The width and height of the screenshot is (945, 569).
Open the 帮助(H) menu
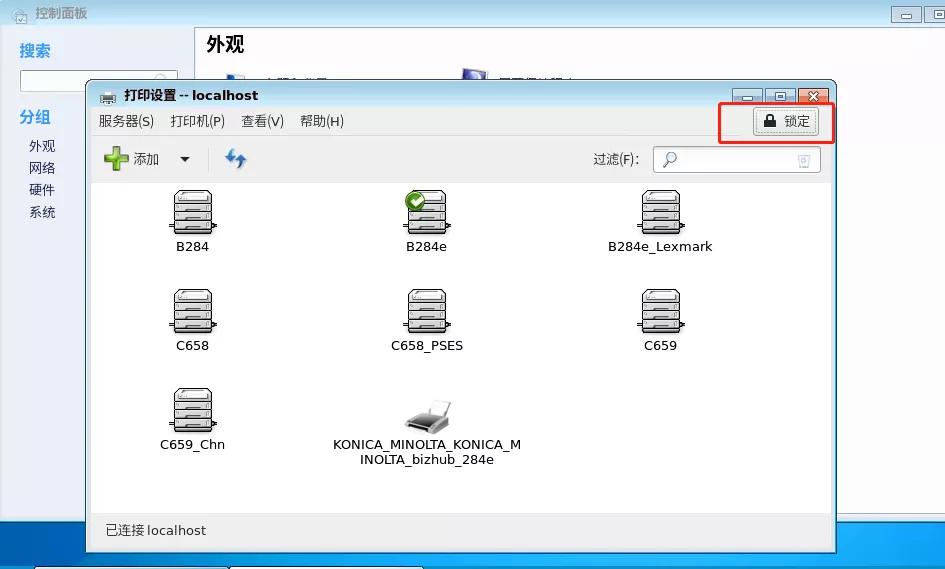(322, 121)
